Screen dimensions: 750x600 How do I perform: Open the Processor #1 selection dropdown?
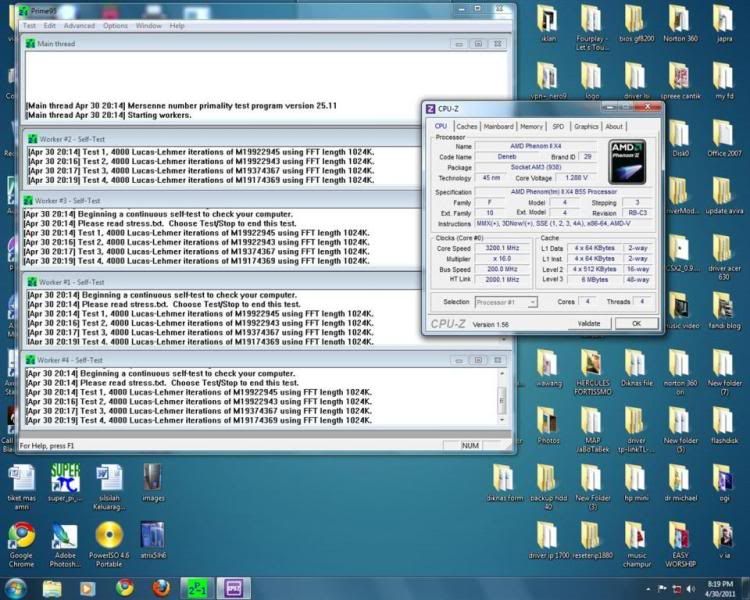coord(506,302)
